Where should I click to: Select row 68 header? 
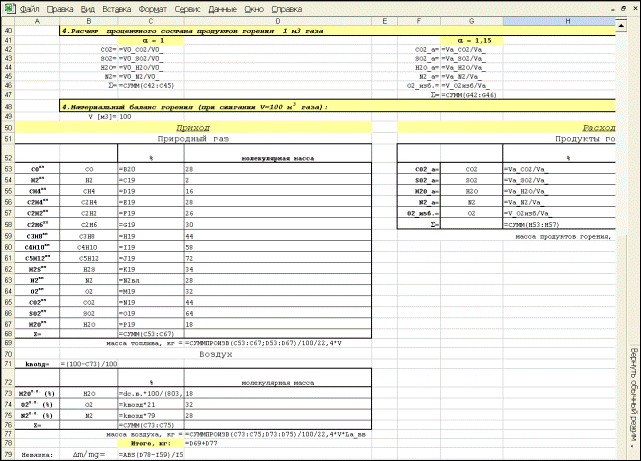[x=8, y=334]
